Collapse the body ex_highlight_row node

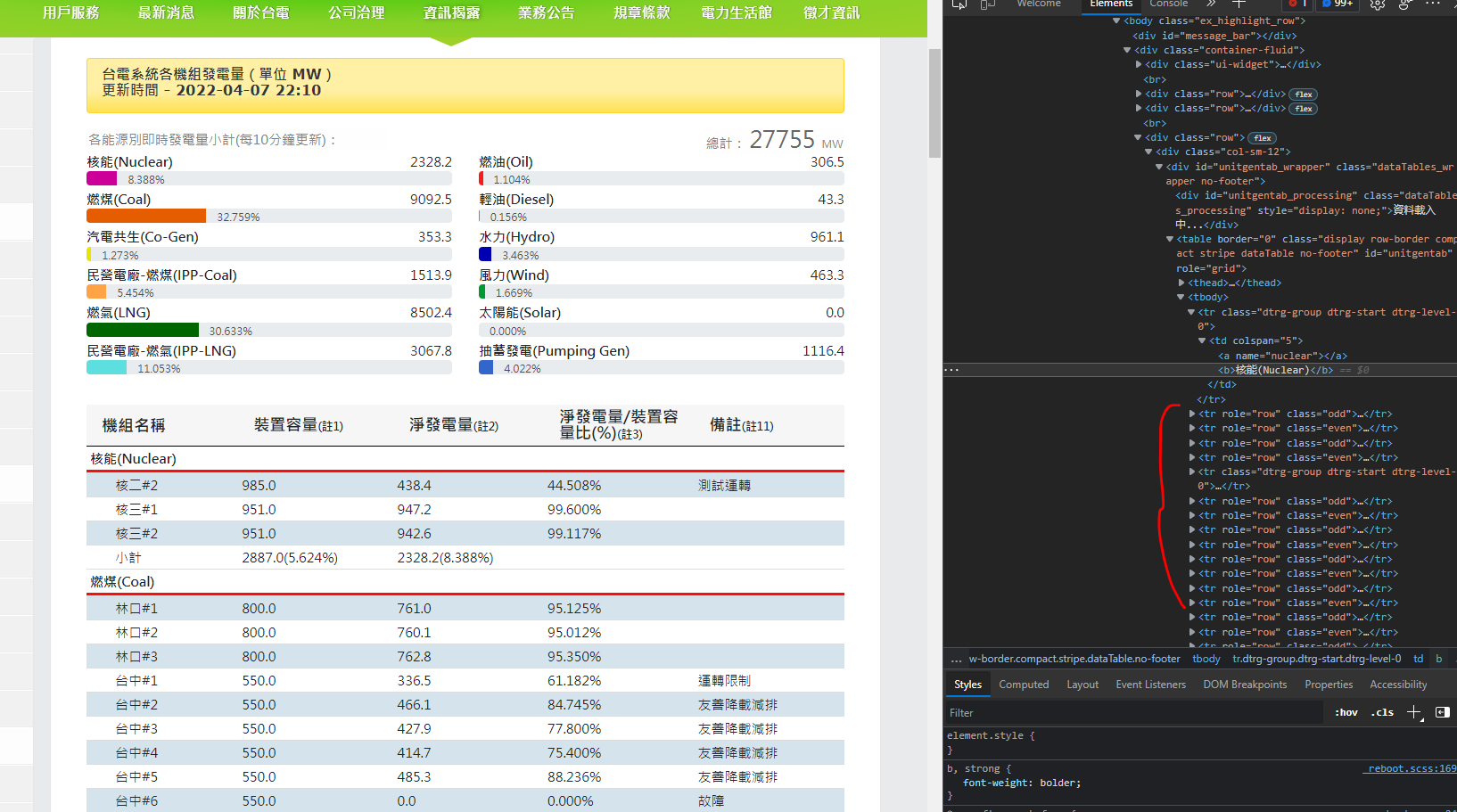coord(1116,21)
